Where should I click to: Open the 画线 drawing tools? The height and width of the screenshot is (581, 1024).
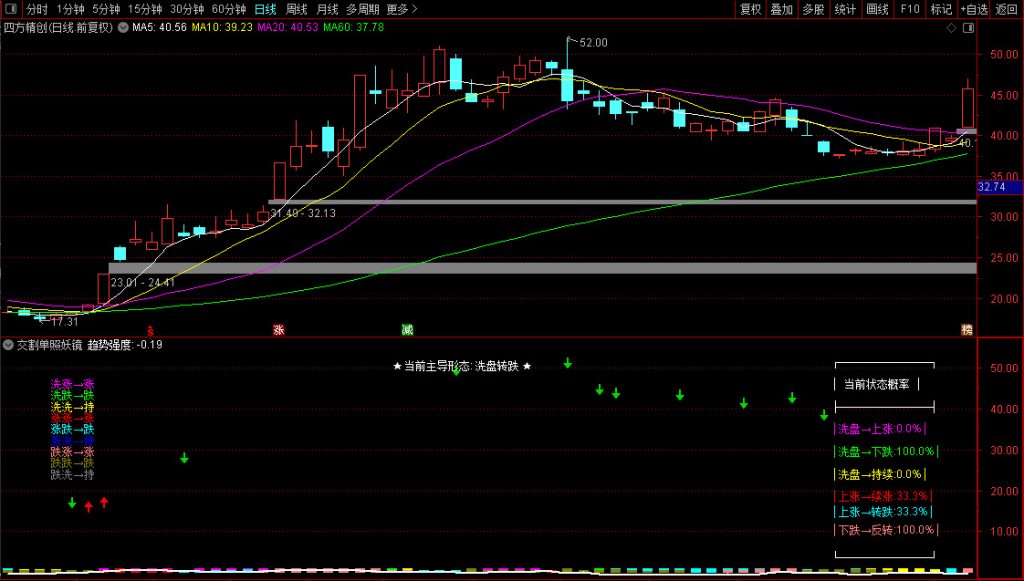[x=877, y=9]
